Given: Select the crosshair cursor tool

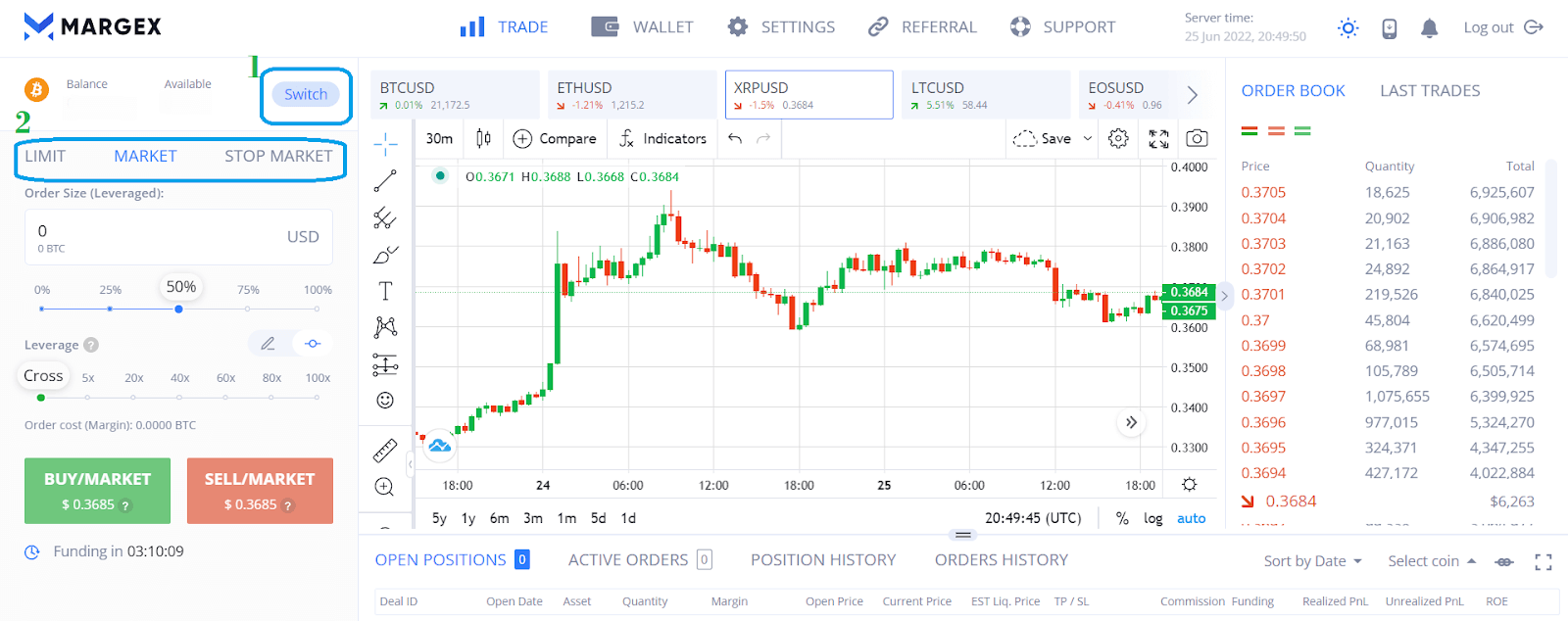Looking at the screenshot, I should click(x=385, y=145).
